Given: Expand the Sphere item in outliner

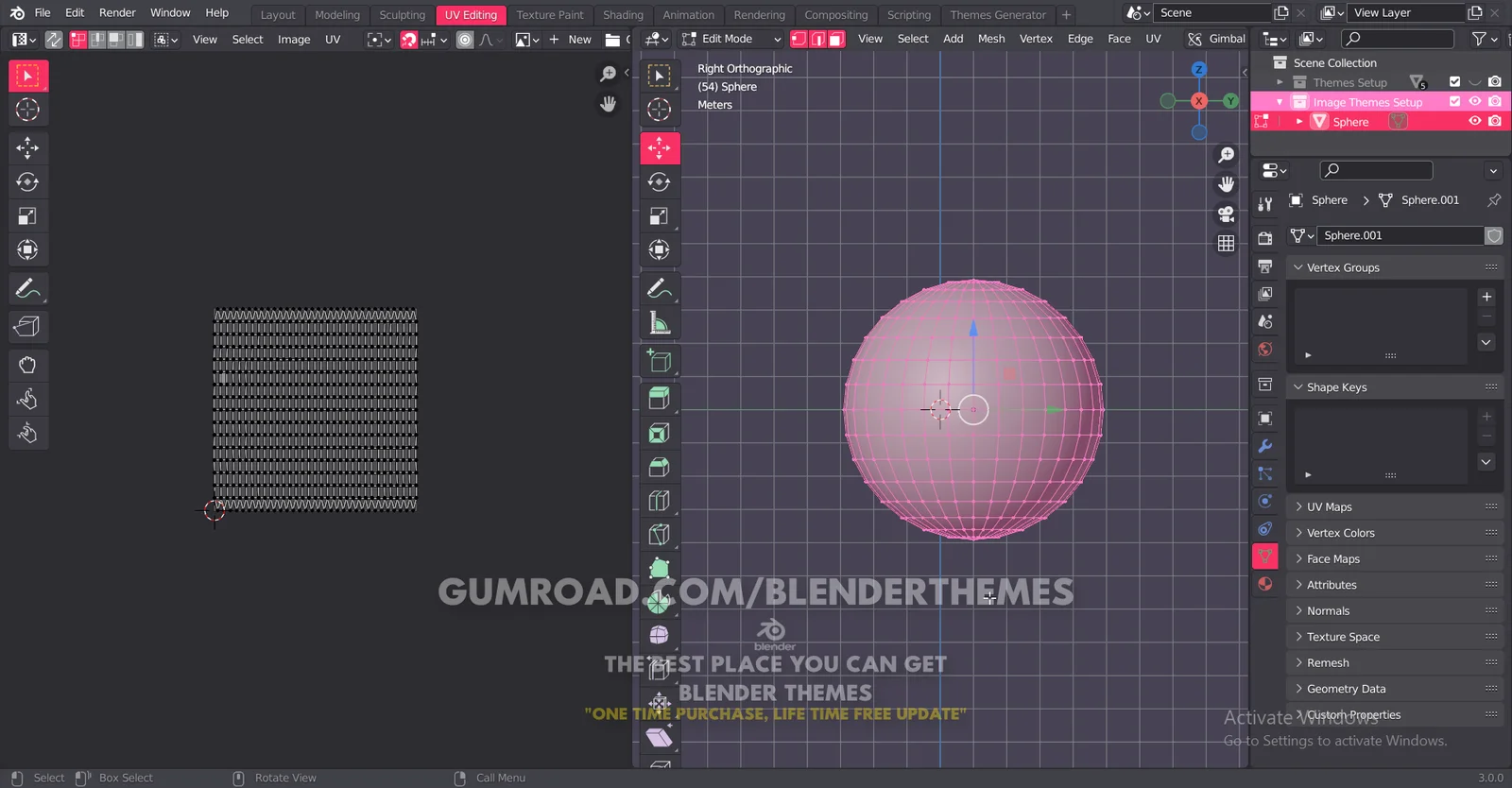Looking at the screenshot, I should [x=1299, y=122].
